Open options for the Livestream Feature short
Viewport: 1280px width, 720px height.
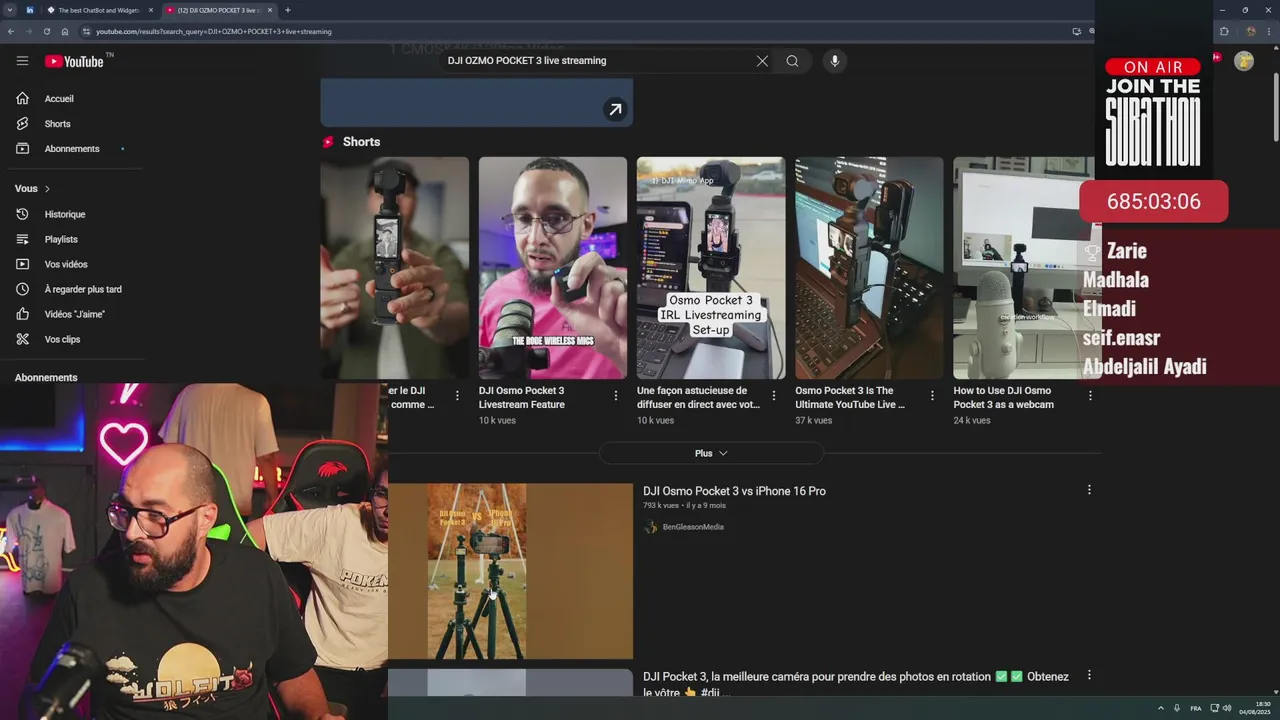click(616, 396)
